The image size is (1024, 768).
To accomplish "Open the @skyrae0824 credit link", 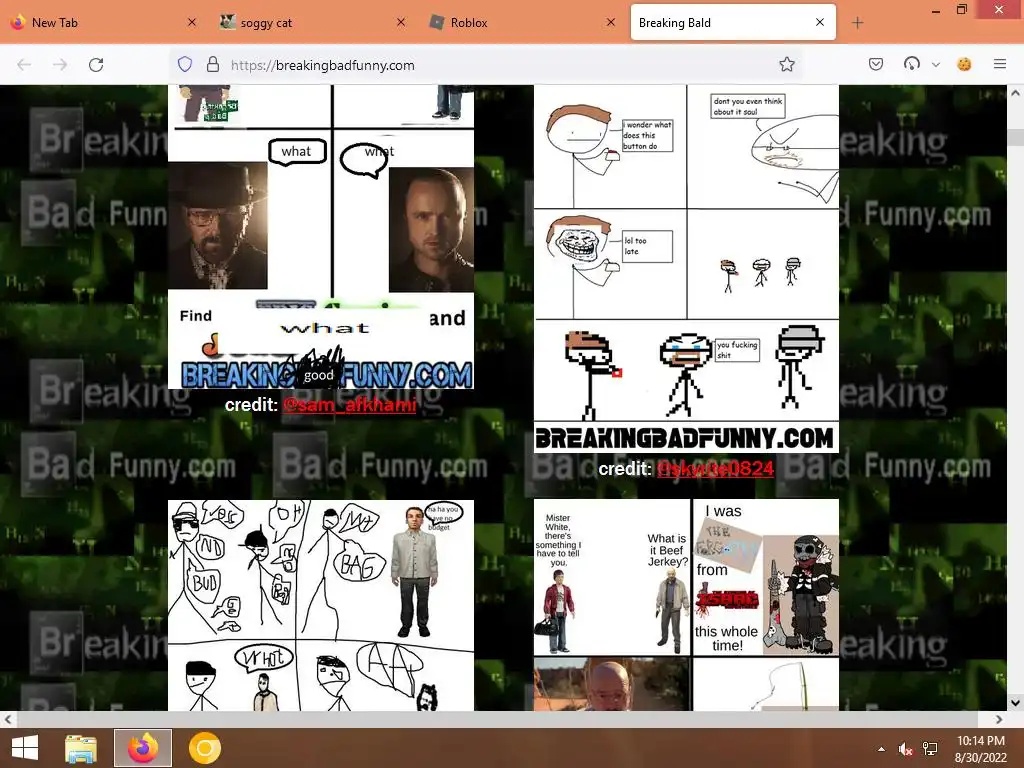I will click(x=715, y=468).
